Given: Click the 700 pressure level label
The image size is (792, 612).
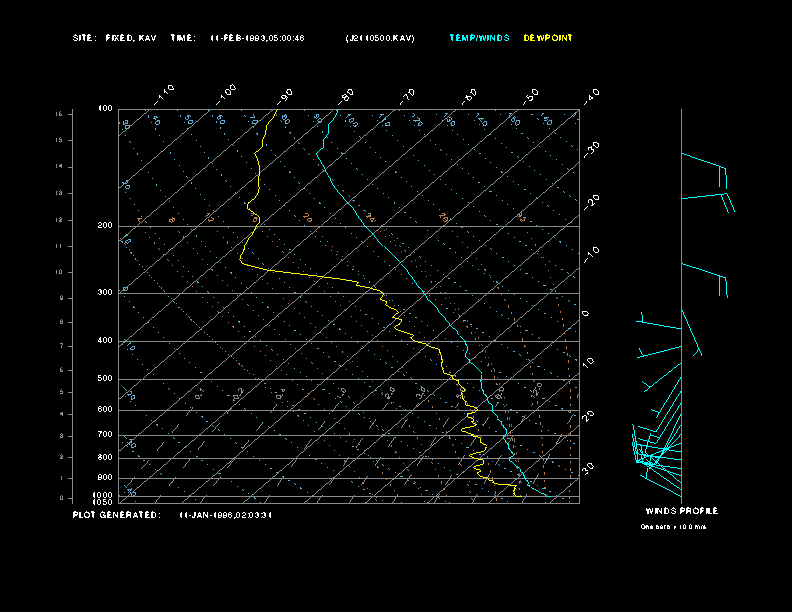Looking at the screenshot, I should coord(105,434).
